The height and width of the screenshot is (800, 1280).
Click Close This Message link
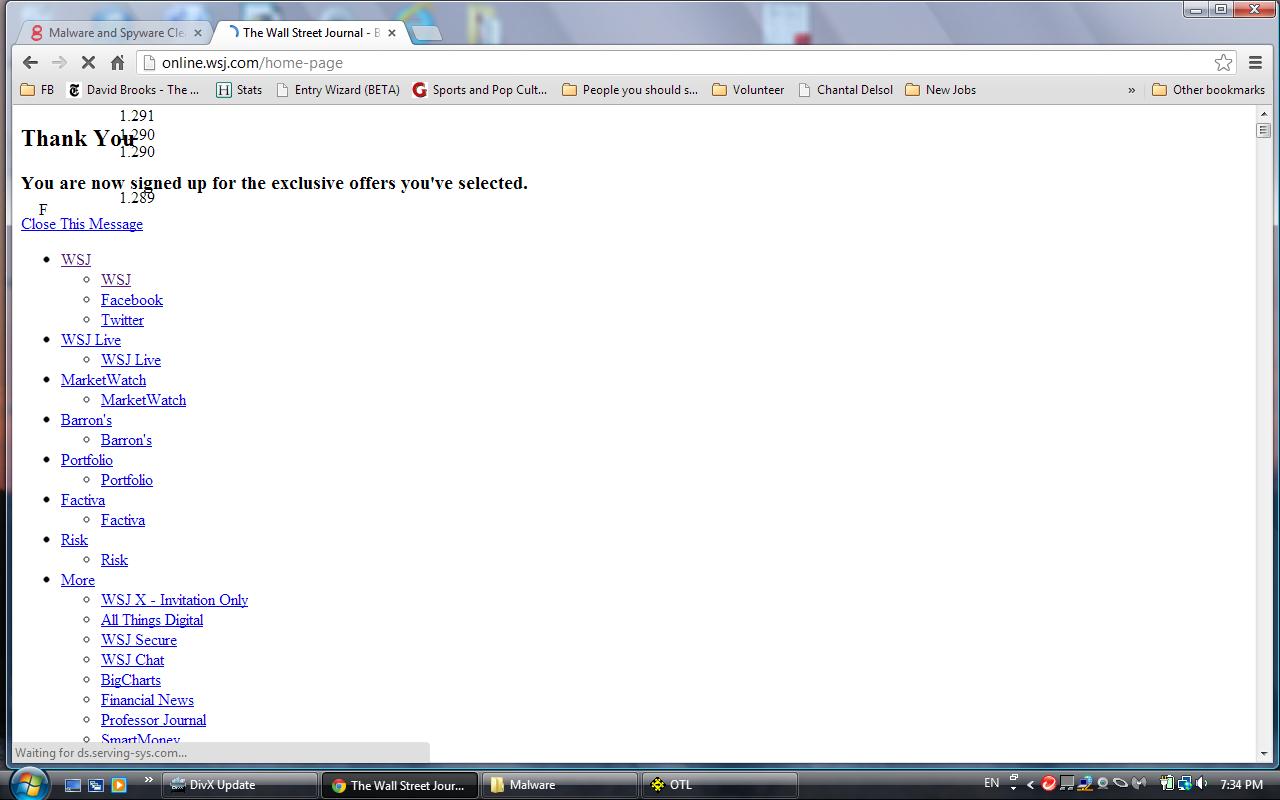[82, 224]
